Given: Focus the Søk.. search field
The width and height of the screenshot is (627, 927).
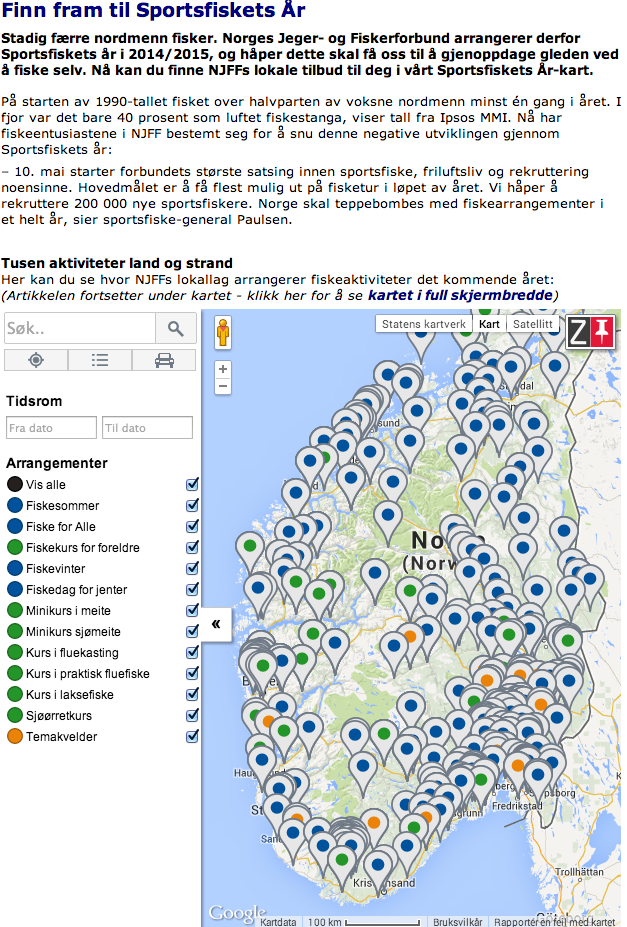Looking at the screenshot, I should click(x=80, y=328).
